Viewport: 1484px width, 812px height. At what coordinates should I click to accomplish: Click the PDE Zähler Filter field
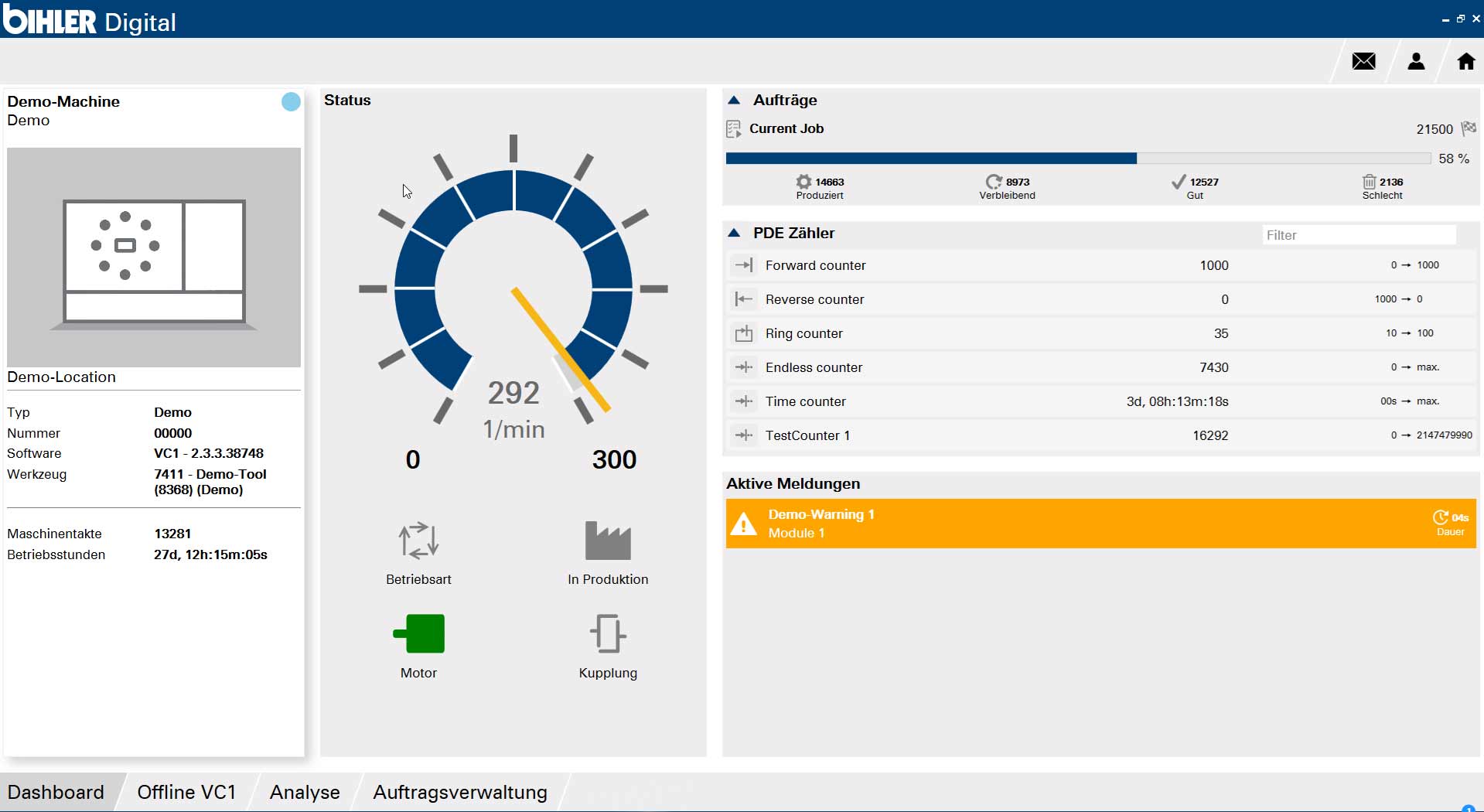[x=1358, y=235]
